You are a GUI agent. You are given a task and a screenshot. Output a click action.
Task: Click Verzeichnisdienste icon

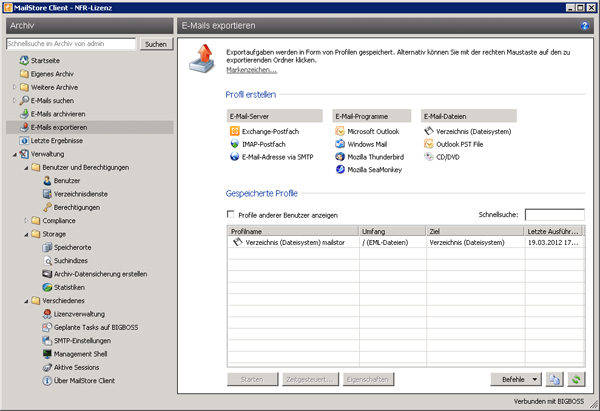pyautogui.click(x=47, y=194)
